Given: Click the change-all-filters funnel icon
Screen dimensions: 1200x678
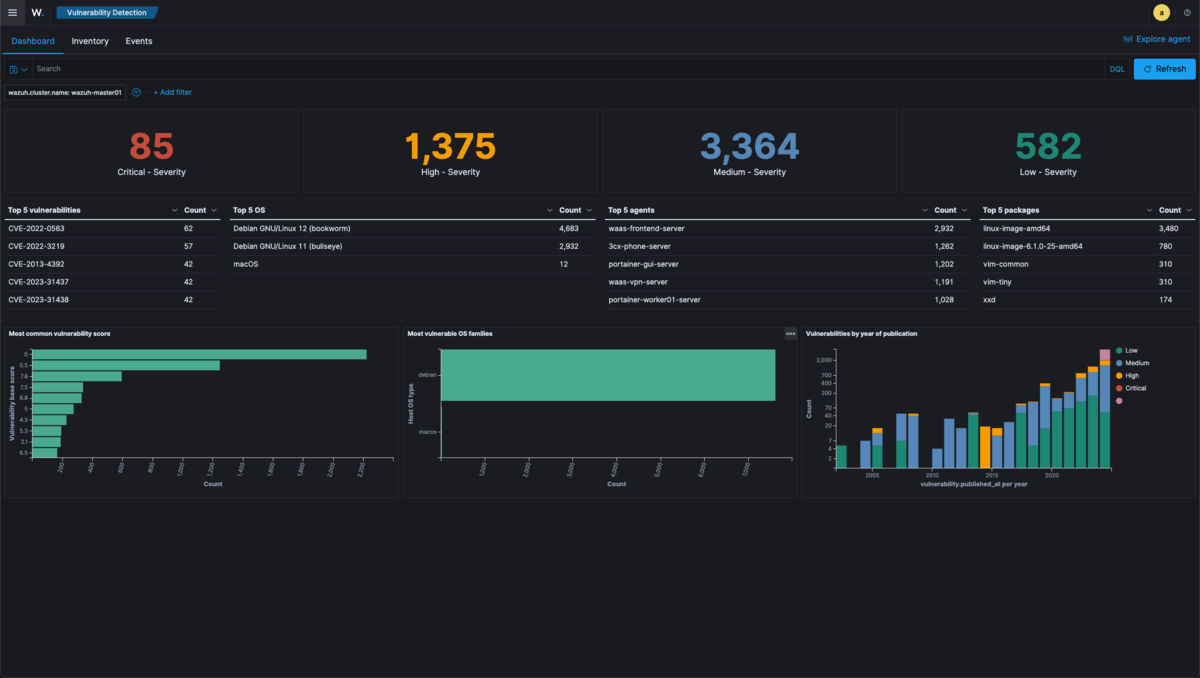Looking at the screenshot, I should [136, 92].
